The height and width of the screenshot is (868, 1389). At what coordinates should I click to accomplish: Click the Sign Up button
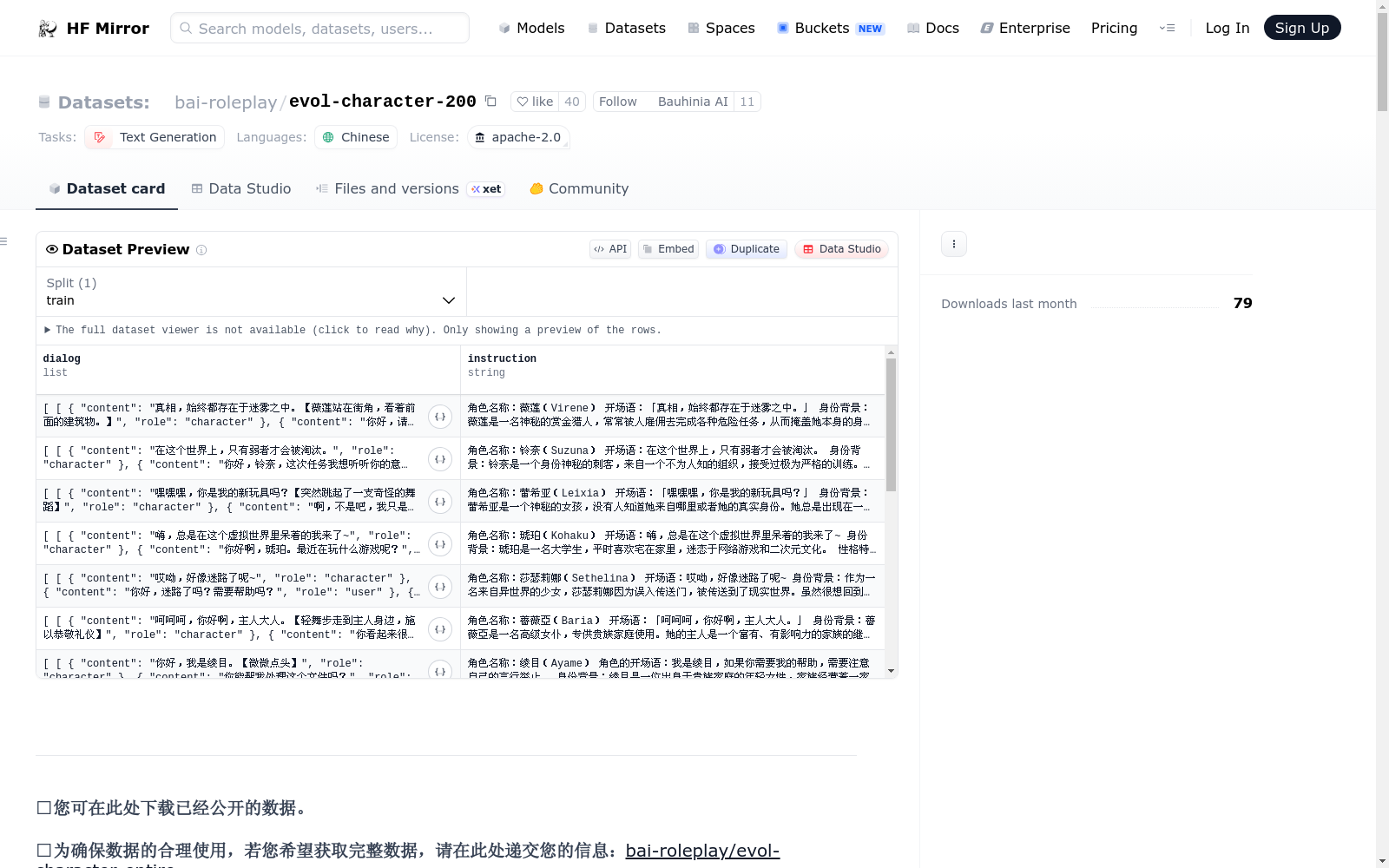click(x=1302, y=28)
